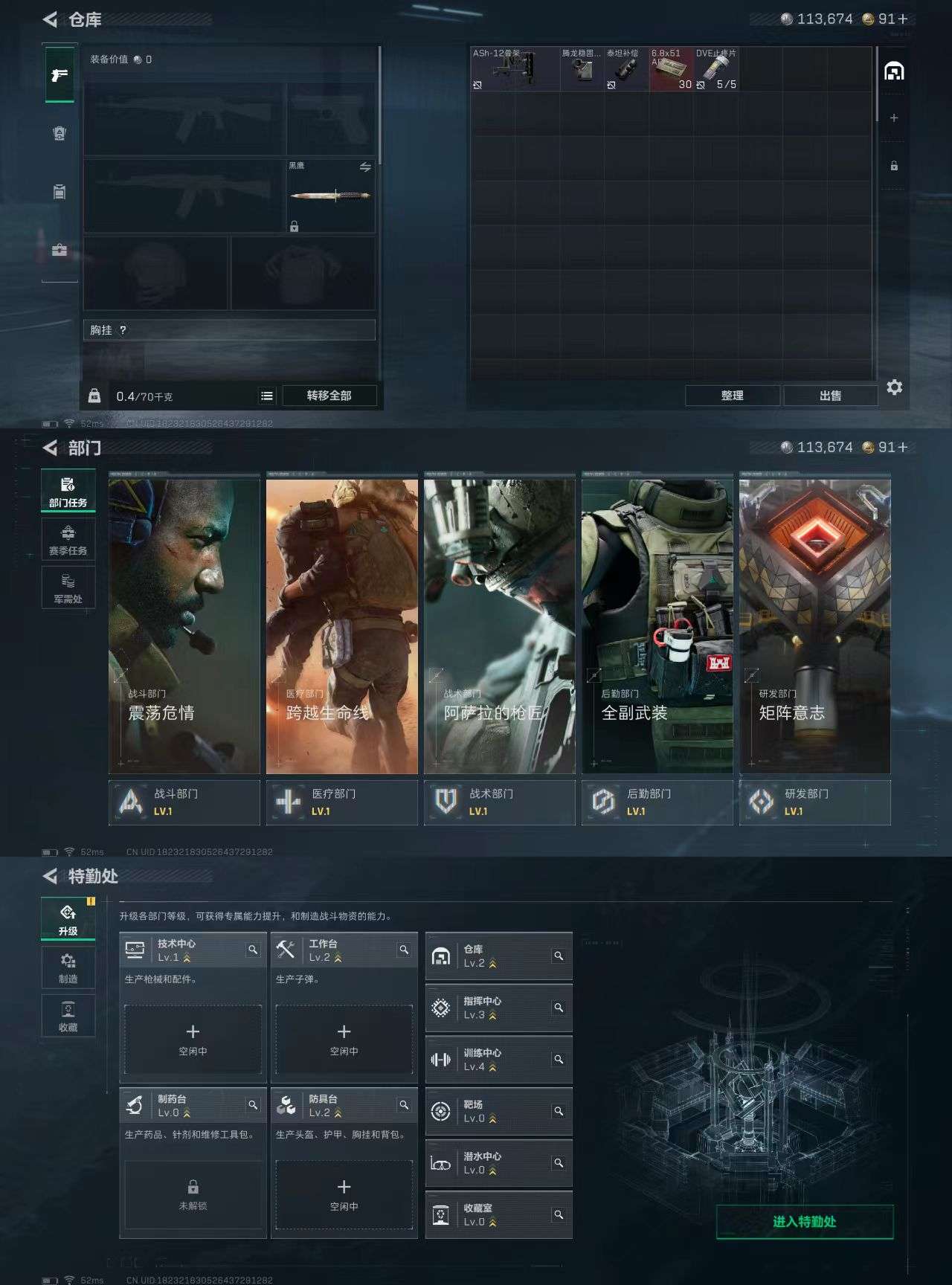Viewport: 952px width, 1285px height.
Task: Click the warehouse settings gear icon
Action: (x=894, y=387)
